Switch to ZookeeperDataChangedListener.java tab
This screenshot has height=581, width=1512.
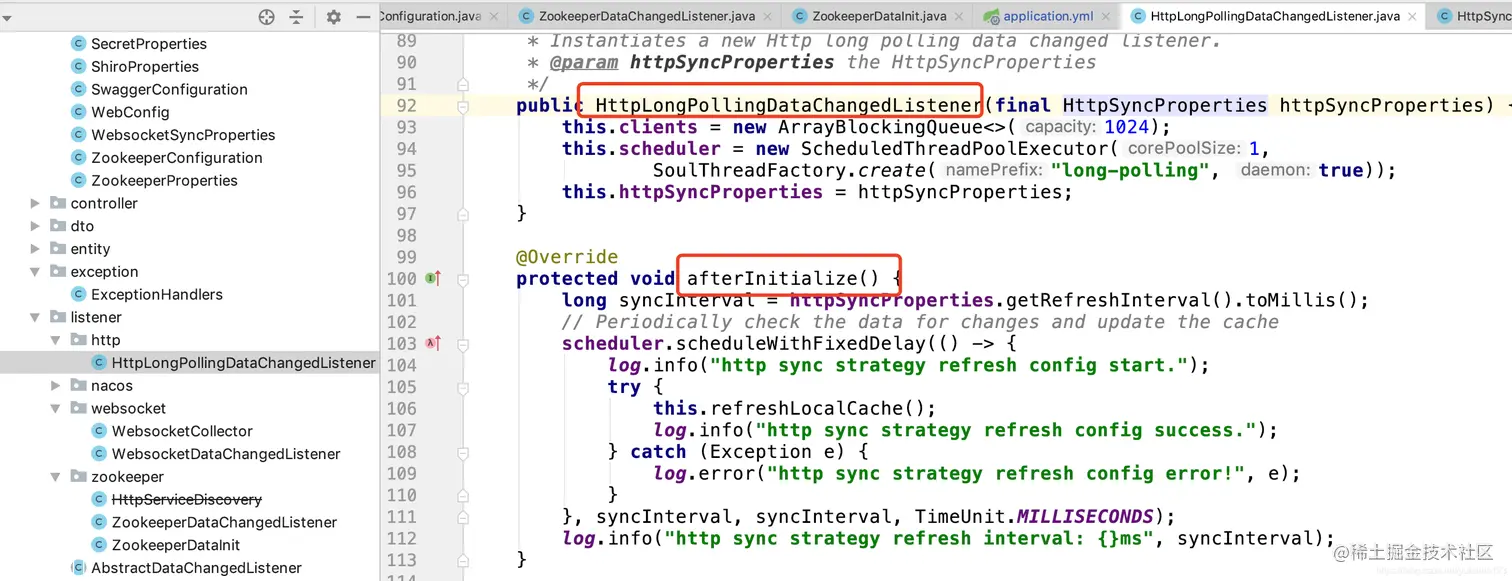tap(646, 16)
